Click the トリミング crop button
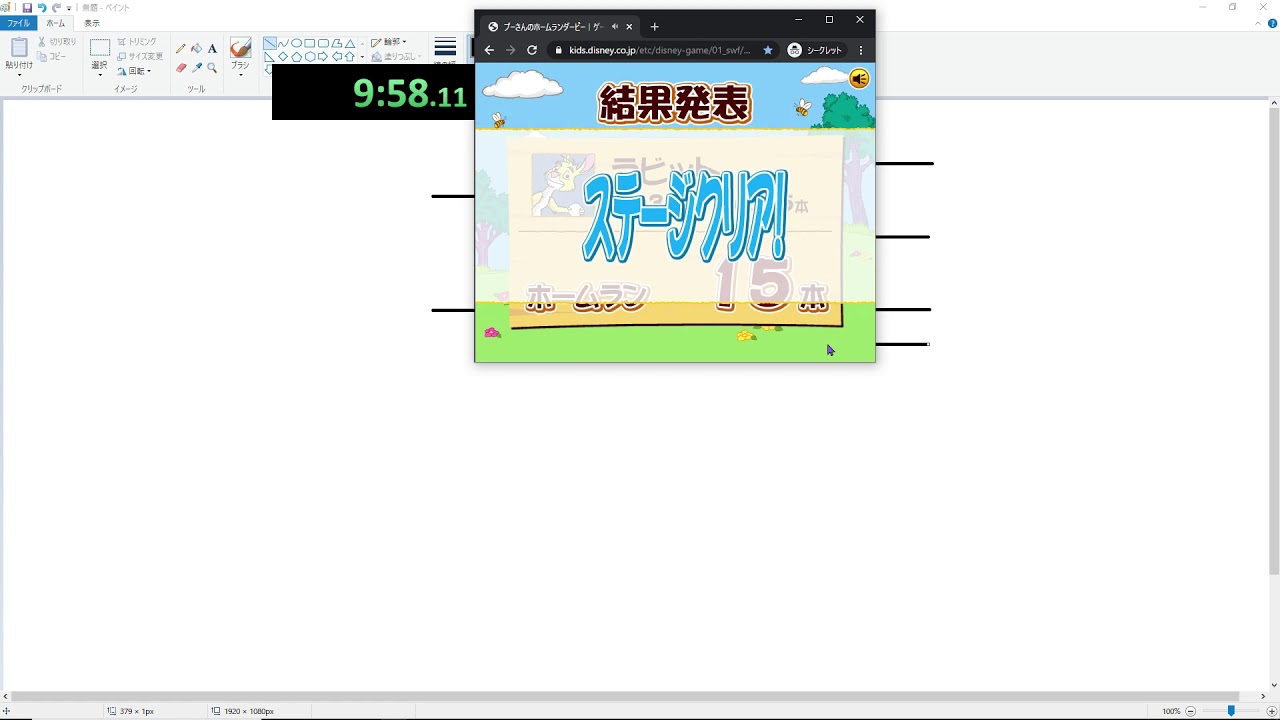 pyautogui.click(x=137, y=42)
